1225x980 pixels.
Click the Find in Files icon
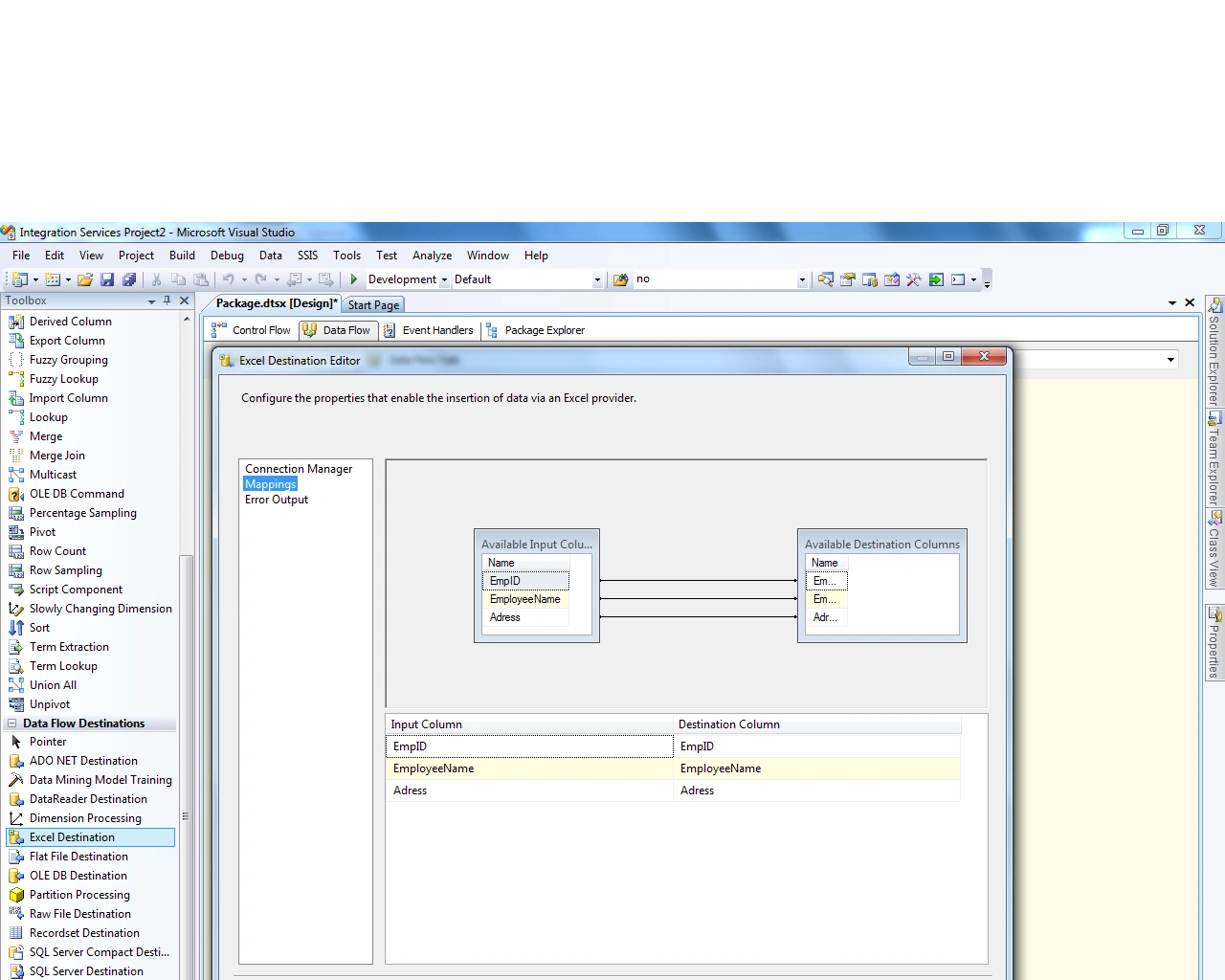pyautogui.click(x=621, y=279)
